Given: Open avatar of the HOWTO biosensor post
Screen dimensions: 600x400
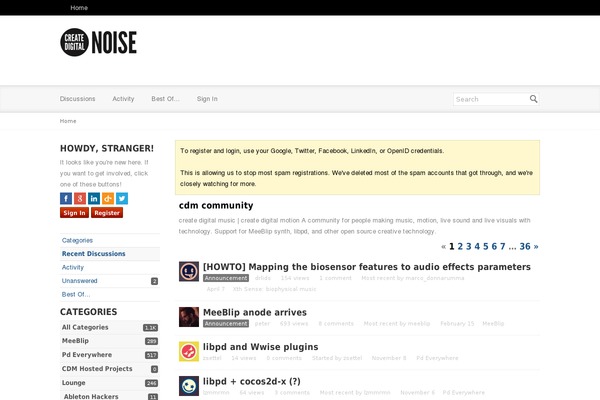Looking at the screenshot, I should 189,271.
